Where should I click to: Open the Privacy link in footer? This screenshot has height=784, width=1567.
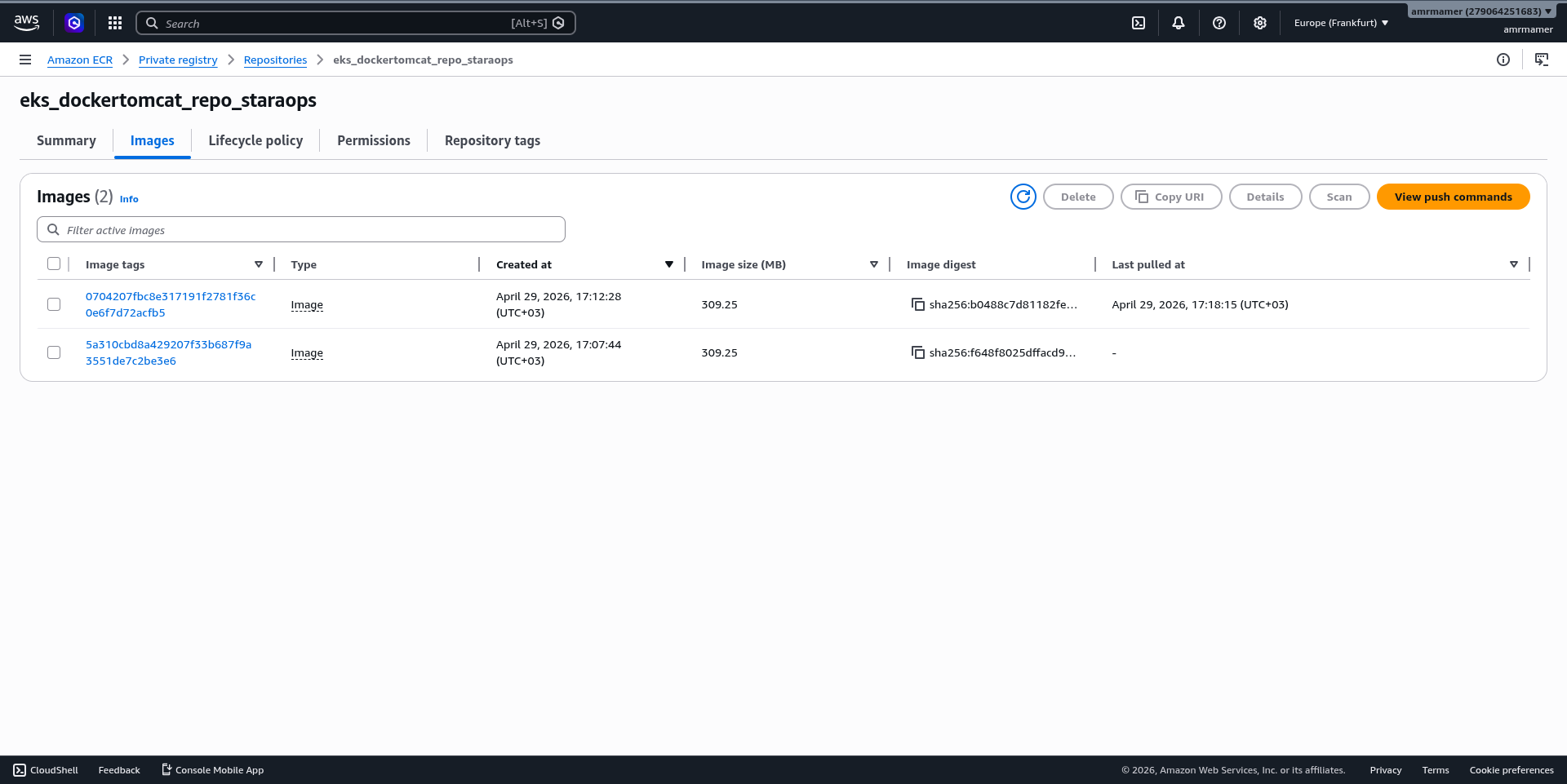(1386, 770)
